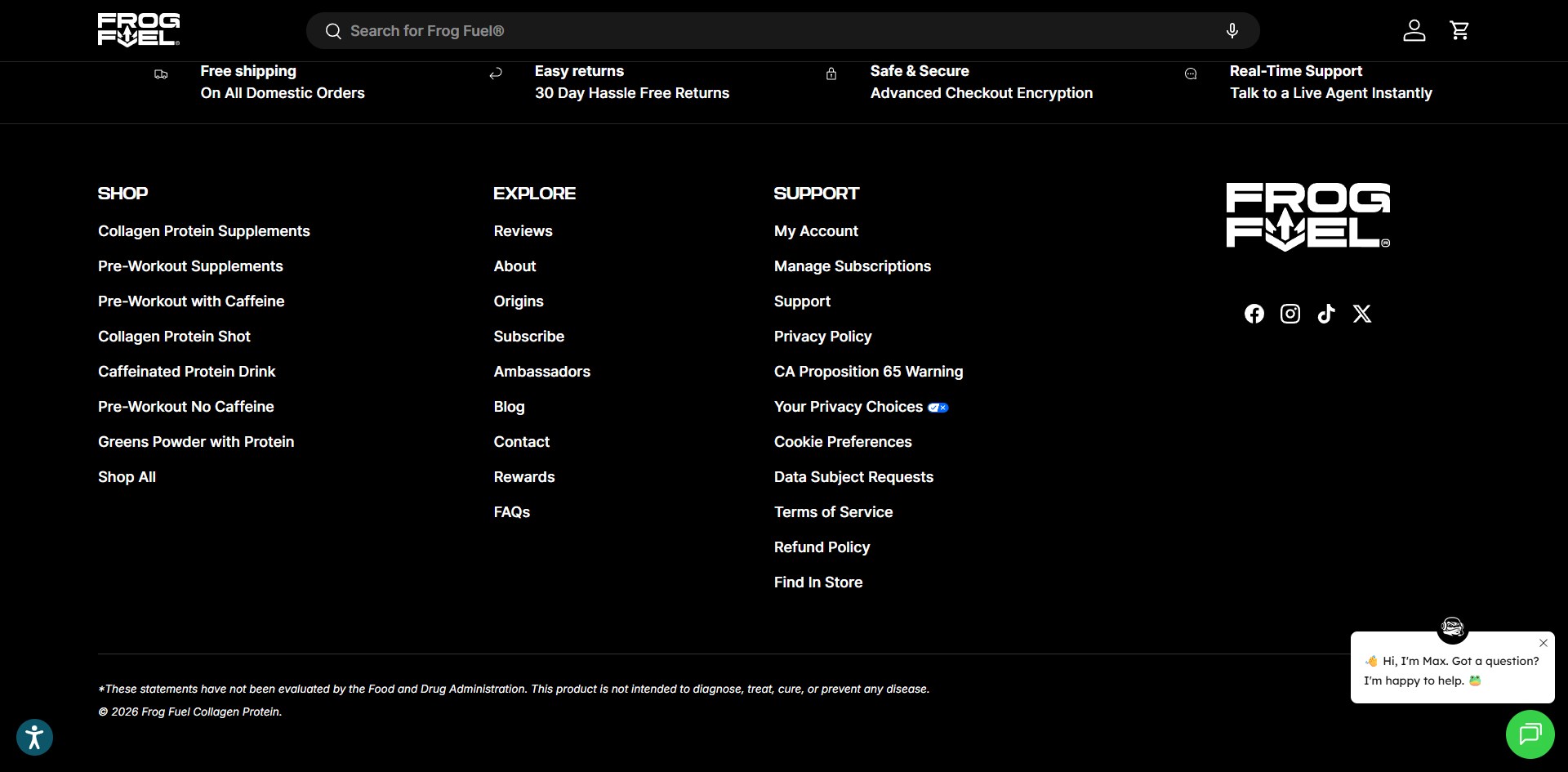Visit the Ambassadors page
The image size is (1568, 772).
(542, 372)
